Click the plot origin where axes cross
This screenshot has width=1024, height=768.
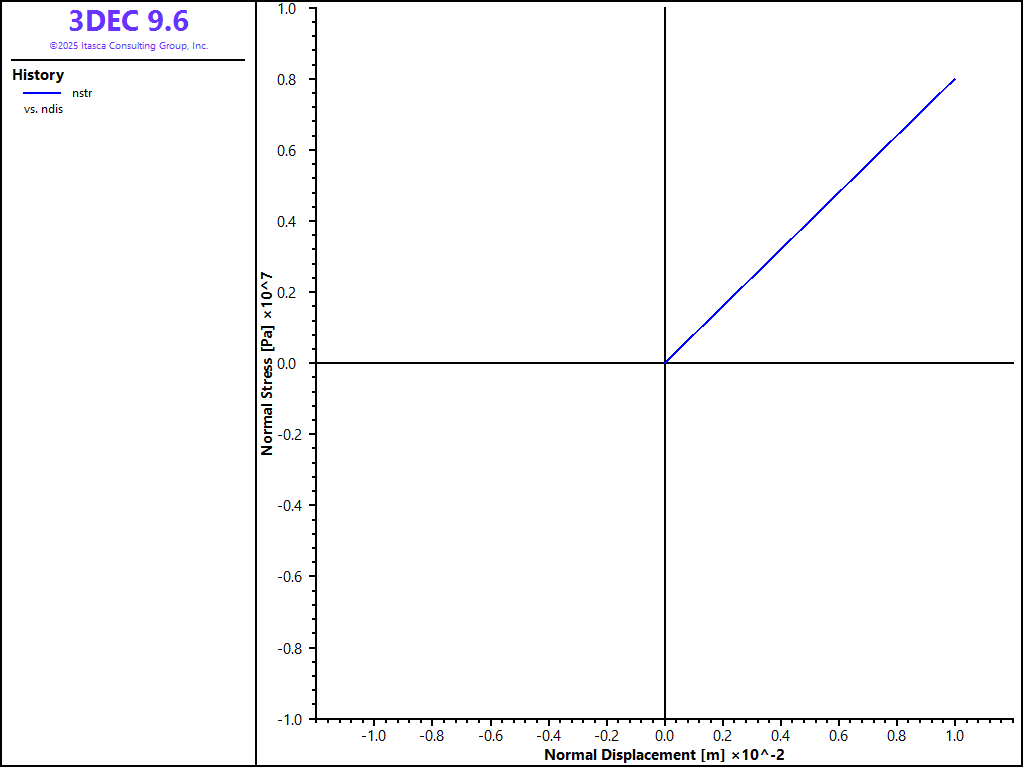tap(665, 363)
